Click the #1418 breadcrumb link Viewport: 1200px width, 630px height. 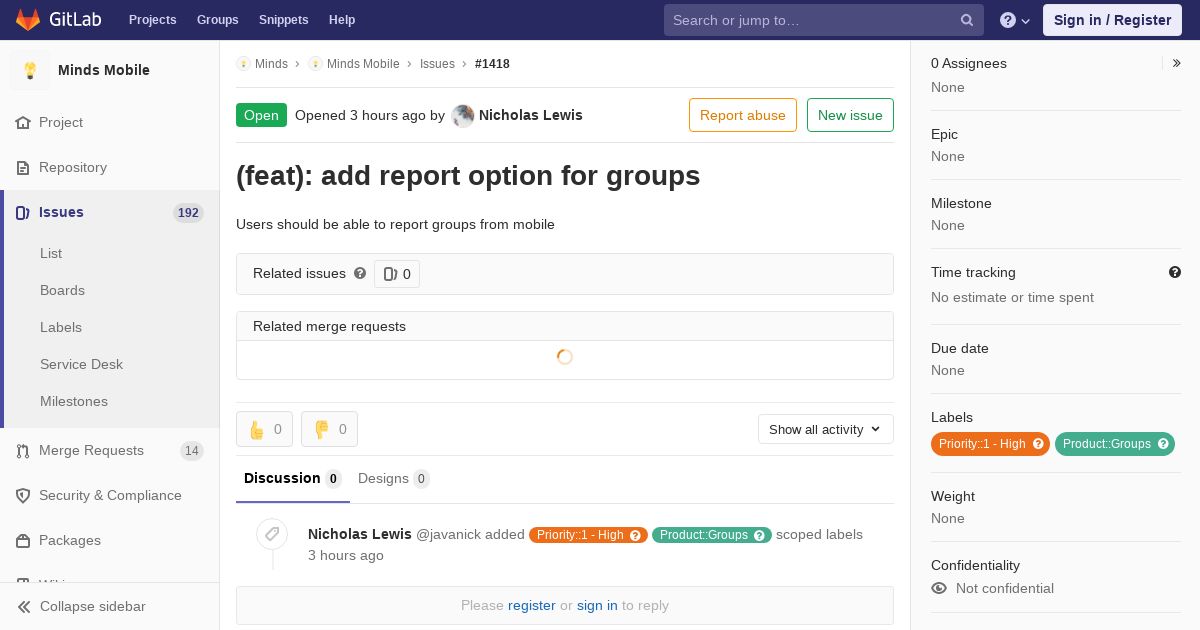coord(492,64)
